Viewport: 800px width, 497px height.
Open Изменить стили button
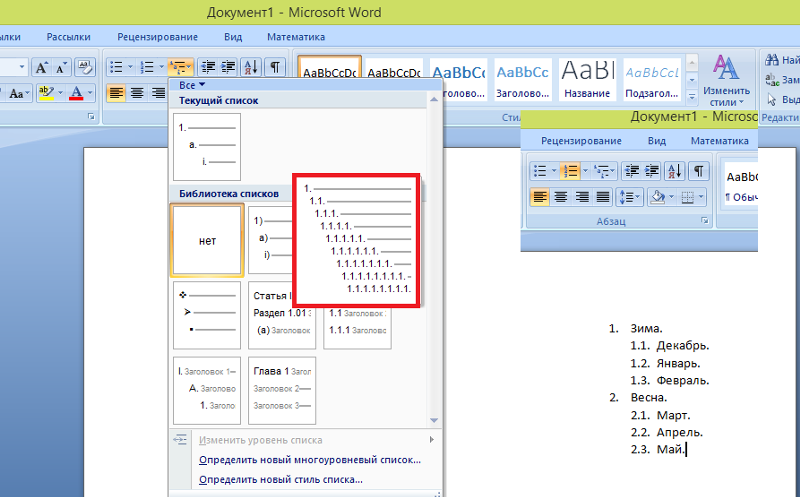click(x=727, y=81)
